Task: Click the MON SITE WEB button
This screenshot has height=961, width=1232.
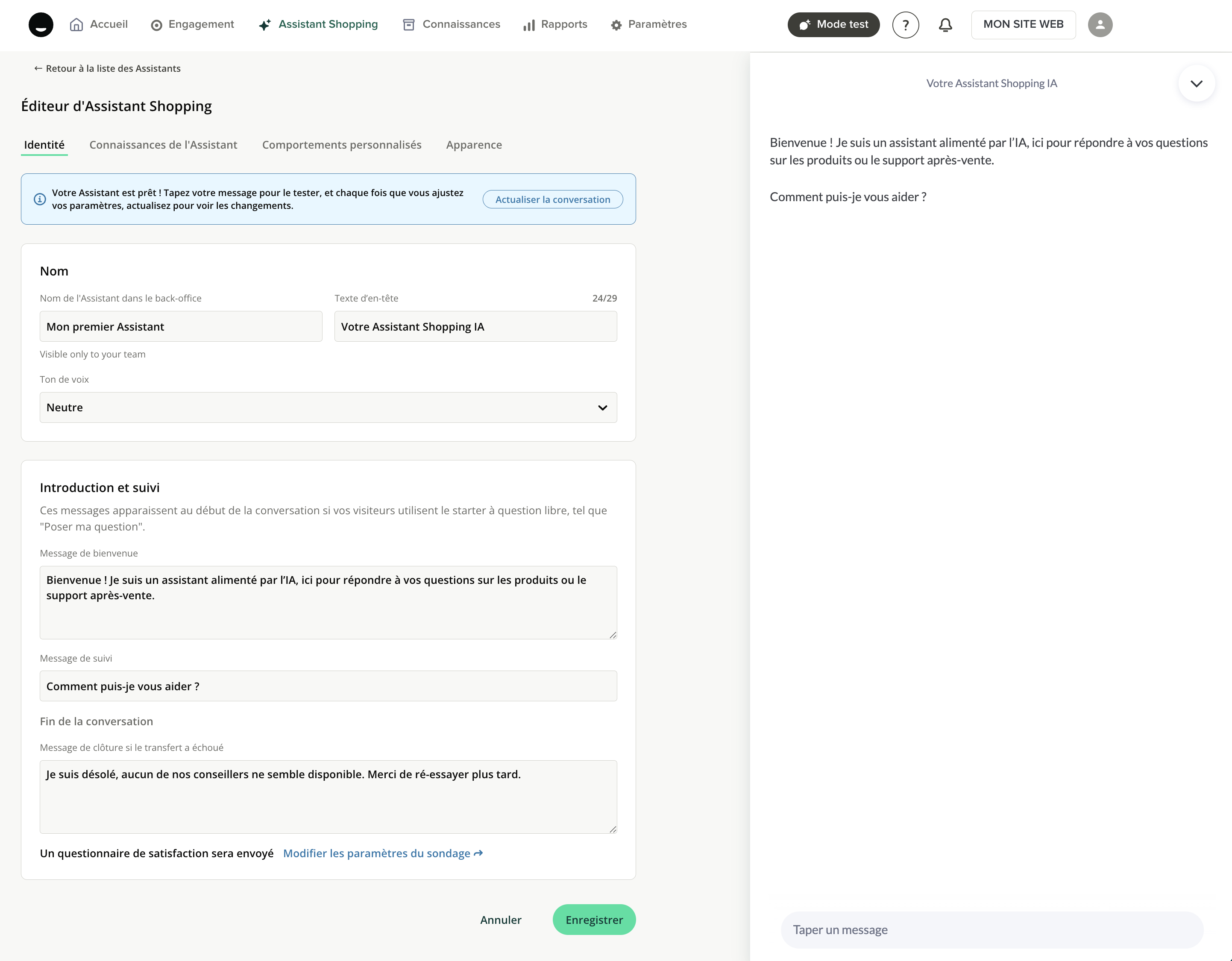Action: click(x=1023, y=25)
